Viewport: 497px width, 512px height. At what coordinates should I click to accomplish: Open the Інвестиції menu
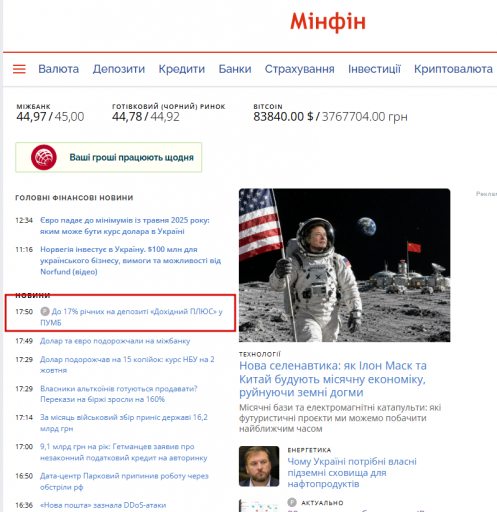click(374, 69)
